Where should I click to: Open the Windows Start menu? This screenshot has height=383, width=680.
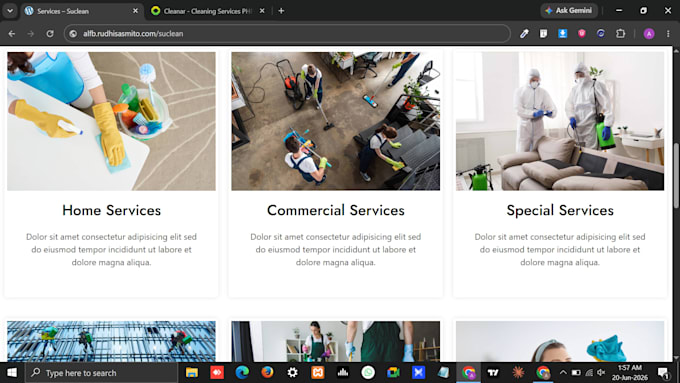tap(12, 373)
